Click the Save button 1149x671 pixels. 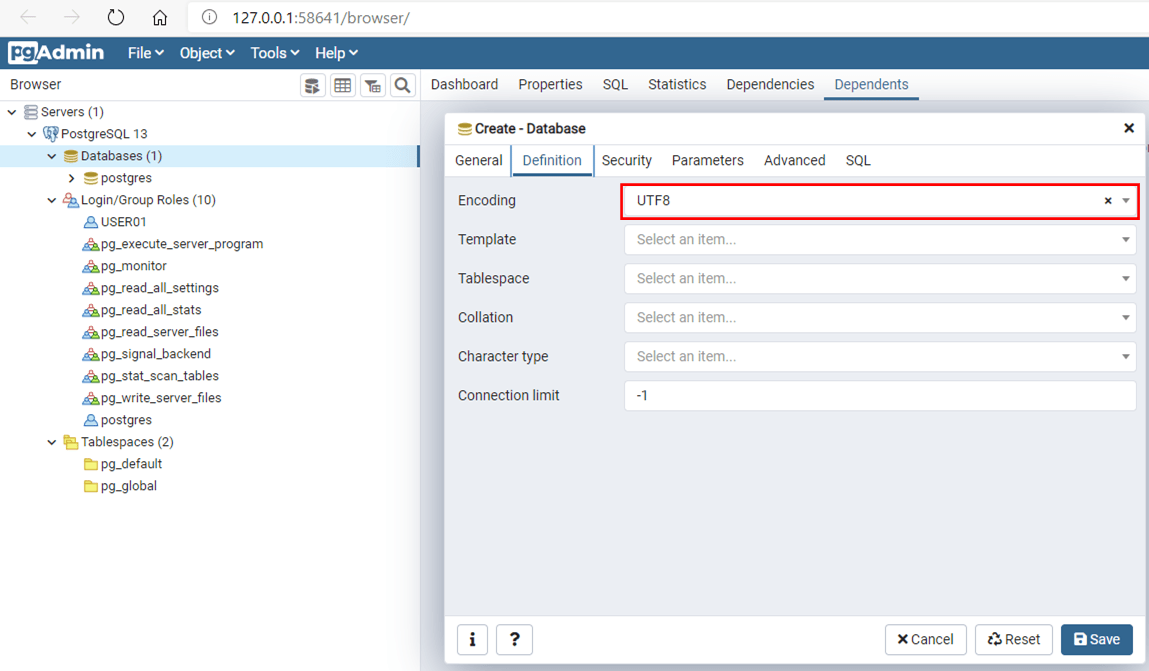(x=1096, y=639)
